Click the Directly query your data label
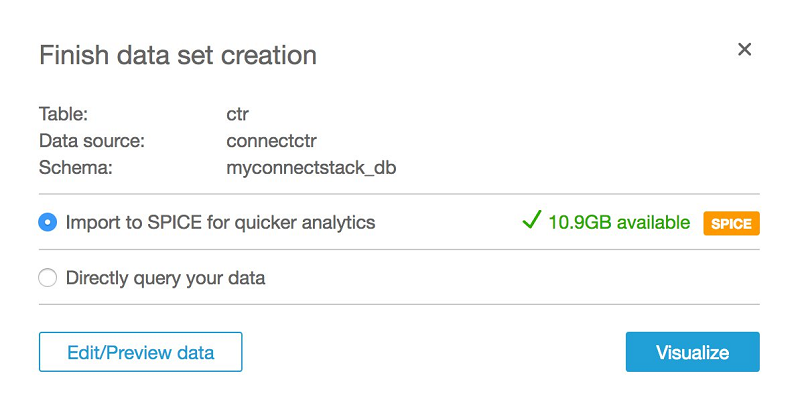 point(165,278)
